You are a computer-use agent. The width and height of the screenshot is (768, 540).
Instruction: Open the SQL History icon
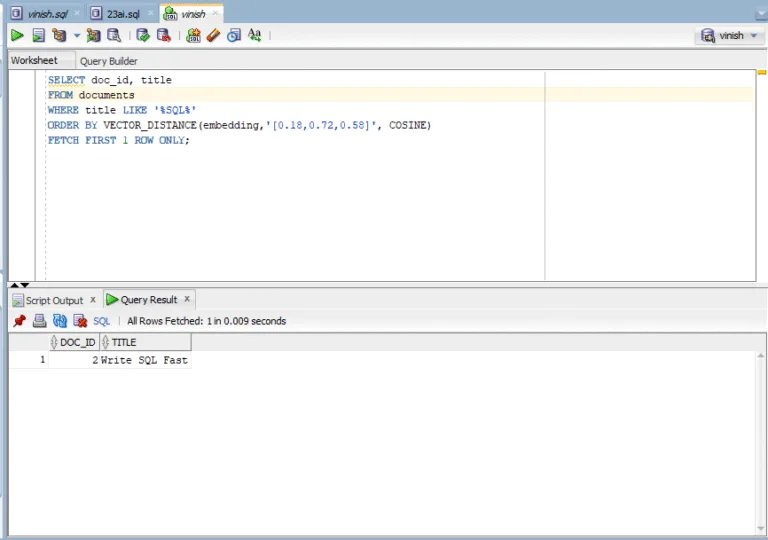coord(234,35)
